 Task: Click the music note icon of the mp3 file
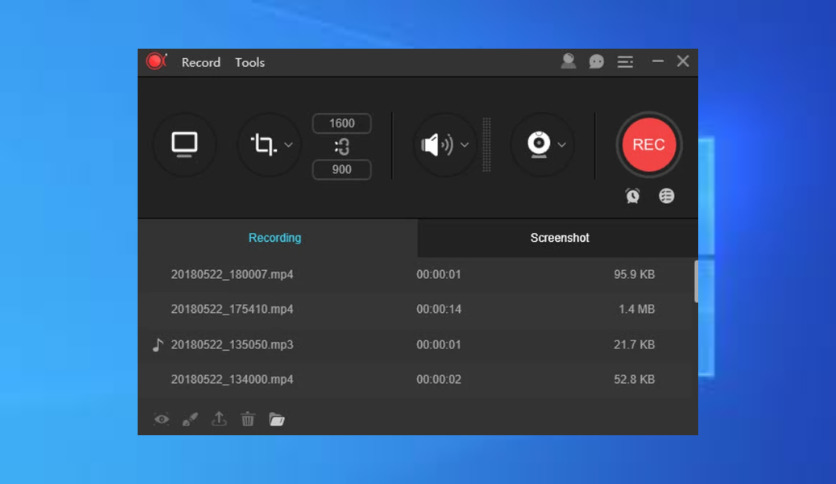158,345
